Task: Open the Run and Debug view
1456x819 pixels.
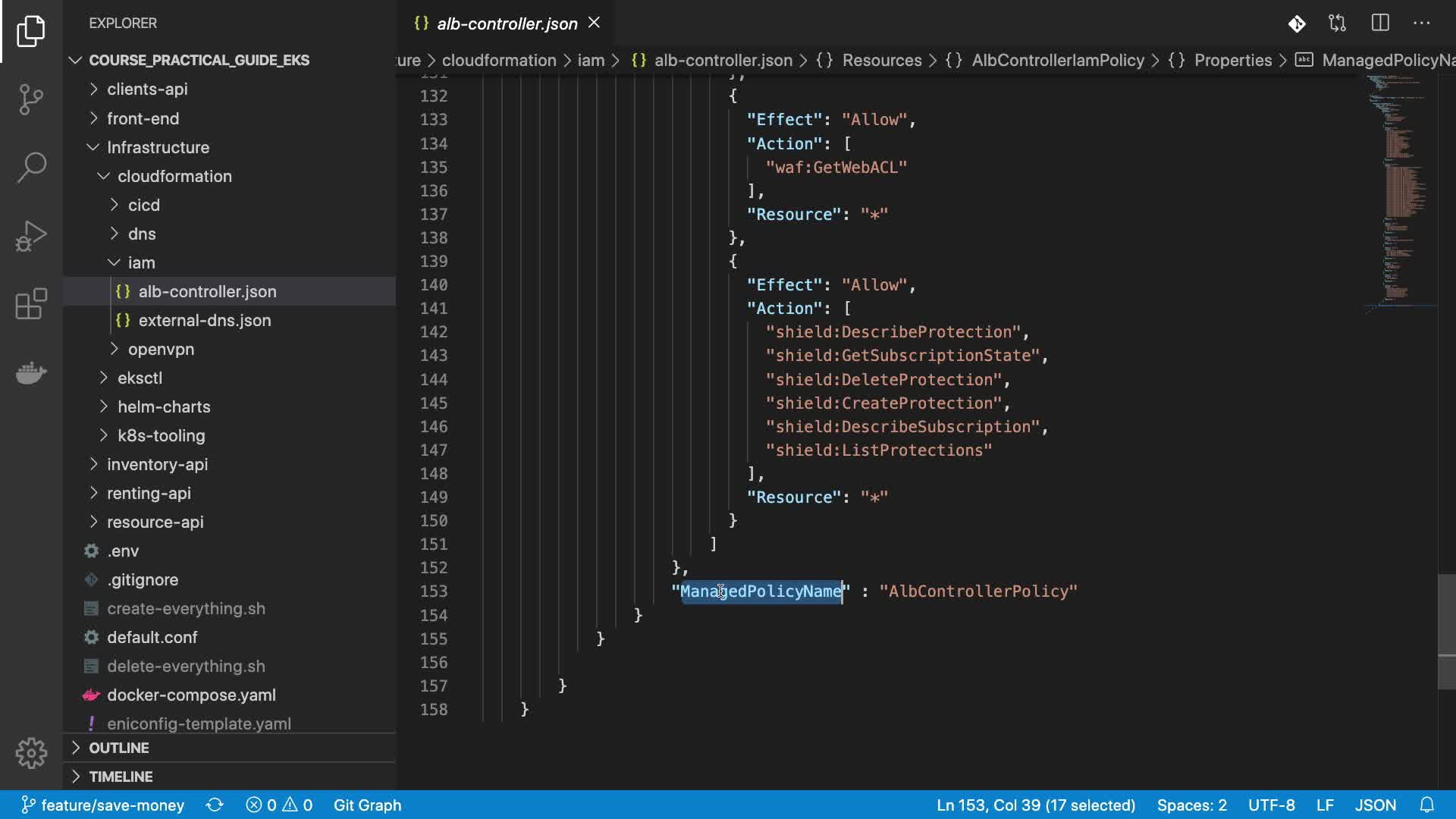Action: click(31, 236)
